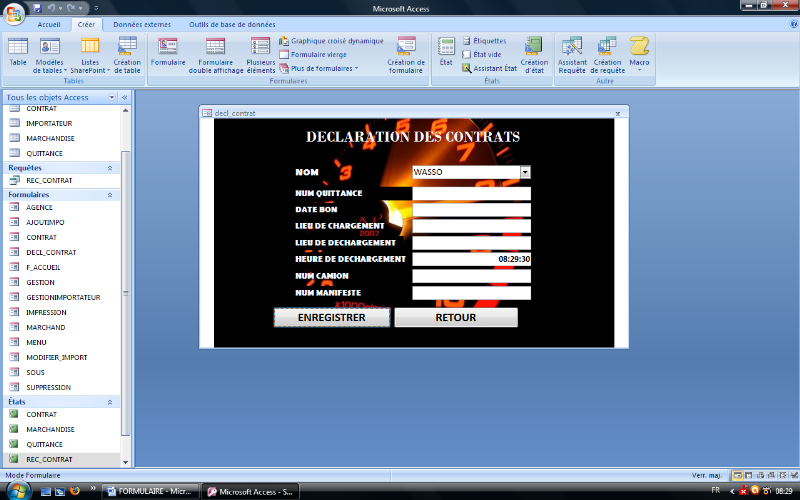
Task: Click LIEU DE DECHARGEMENT input field
Action: pyautogui.click(x=471, y=243)
